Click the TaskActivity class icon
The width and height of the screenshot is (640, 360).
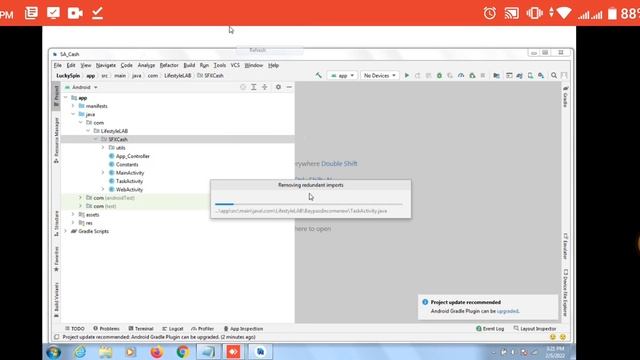pyautogui.click(x=111, y=181)
